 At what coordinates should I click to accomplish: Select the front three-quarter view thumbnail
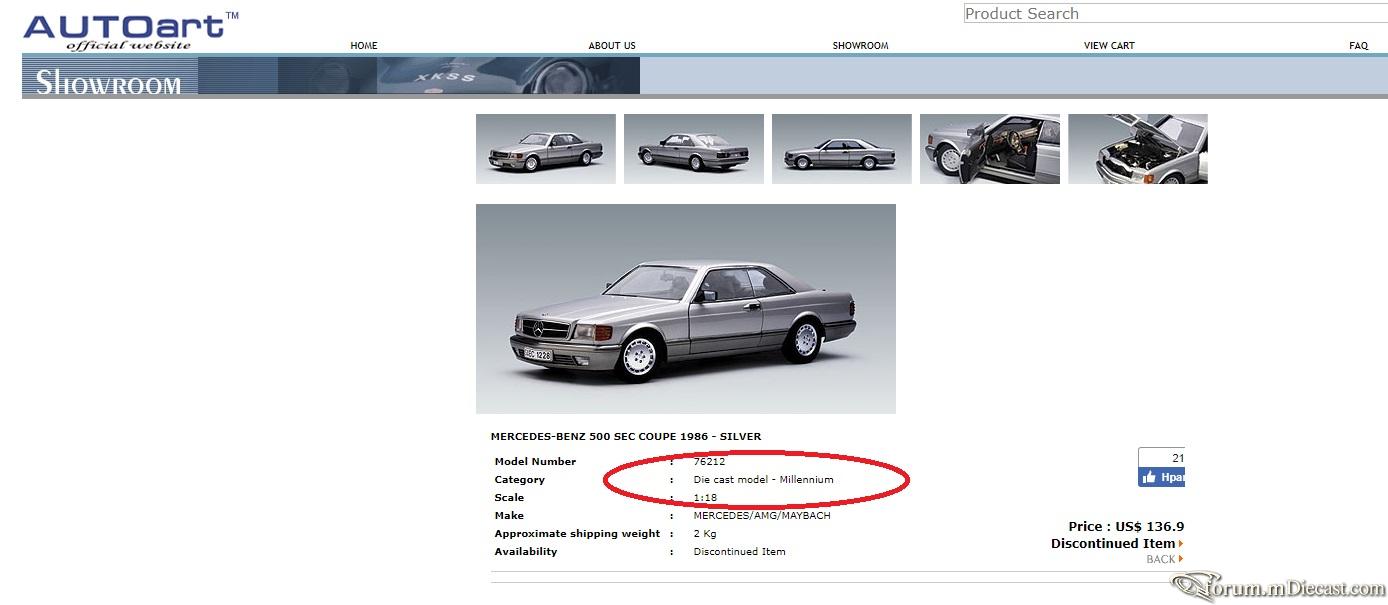click(546, 149)
